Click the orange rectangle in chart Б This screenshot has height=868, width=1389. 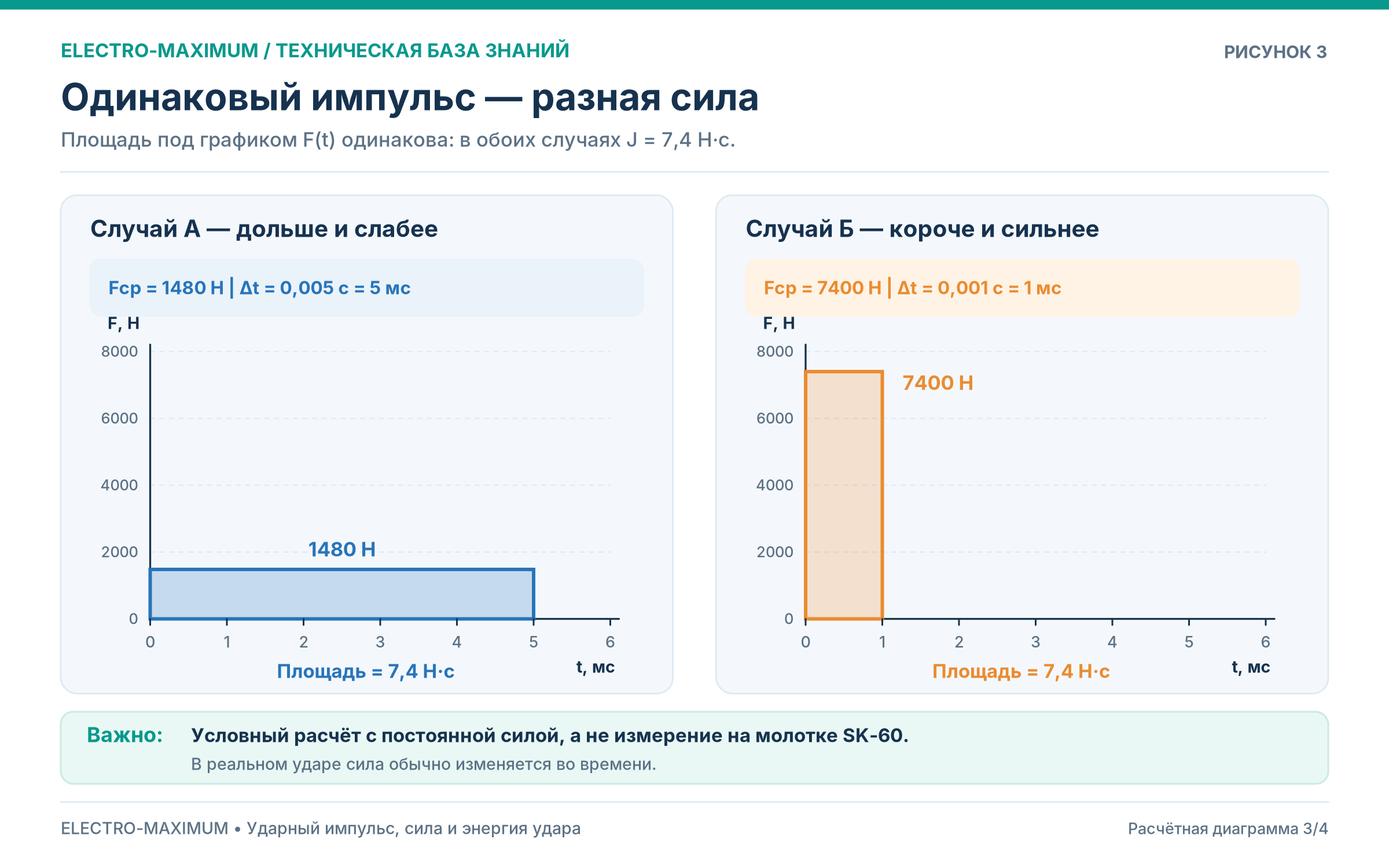[x=844, y=495]
